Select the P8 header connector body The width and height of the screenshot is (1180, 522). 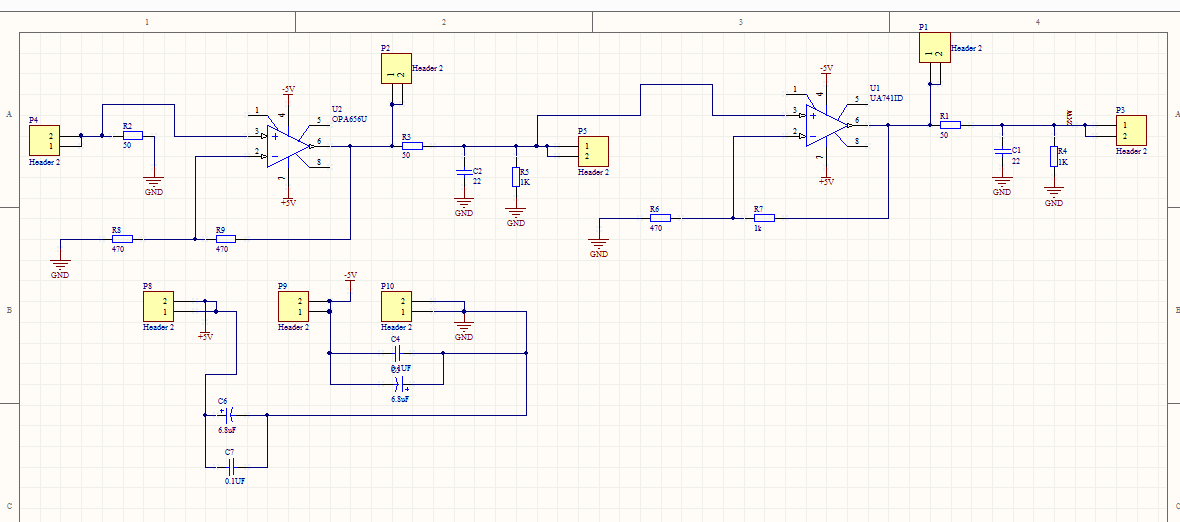158,307
